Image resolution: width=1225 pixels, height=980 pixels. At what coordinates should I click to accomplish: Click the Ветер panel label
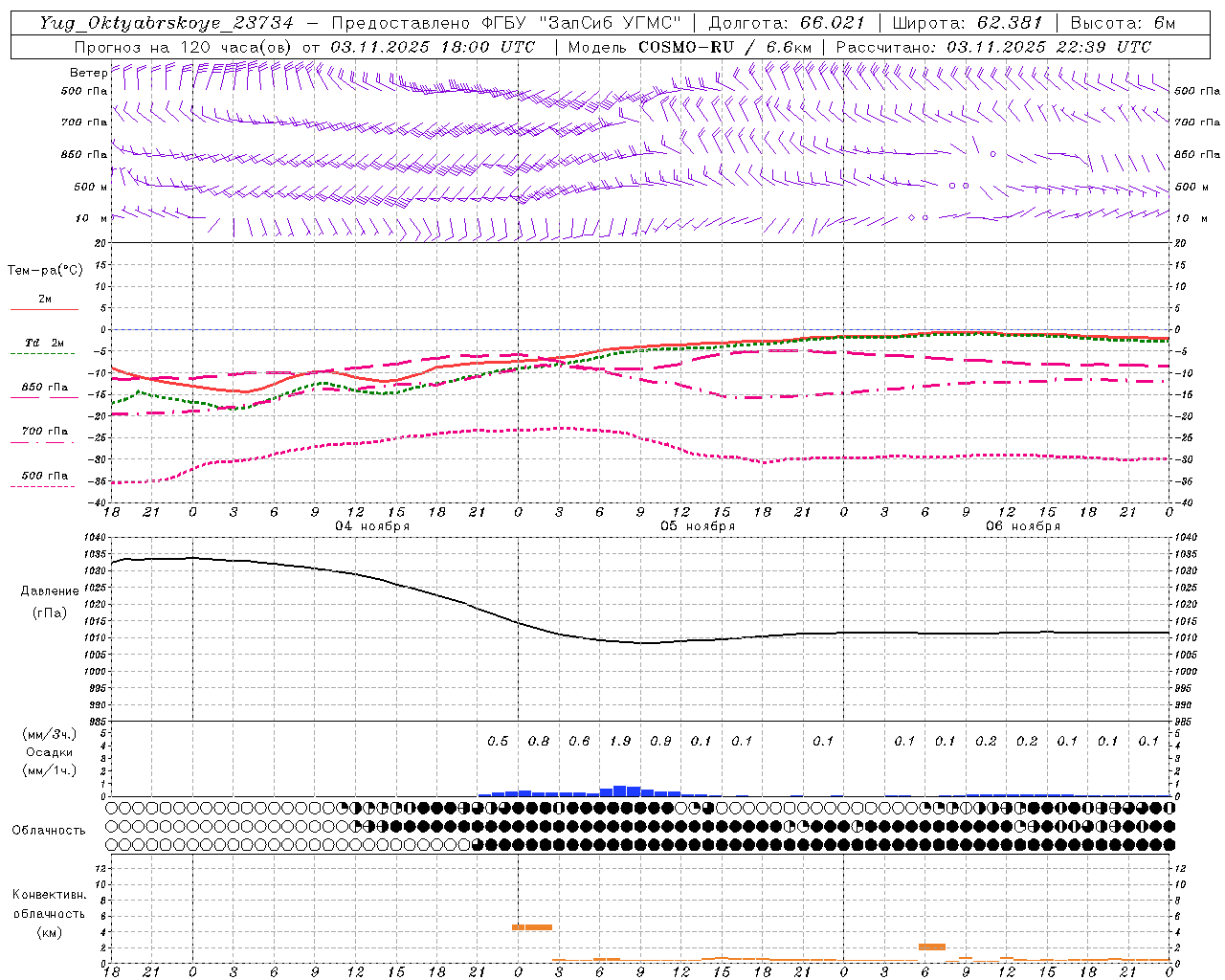tap(88, 73)
